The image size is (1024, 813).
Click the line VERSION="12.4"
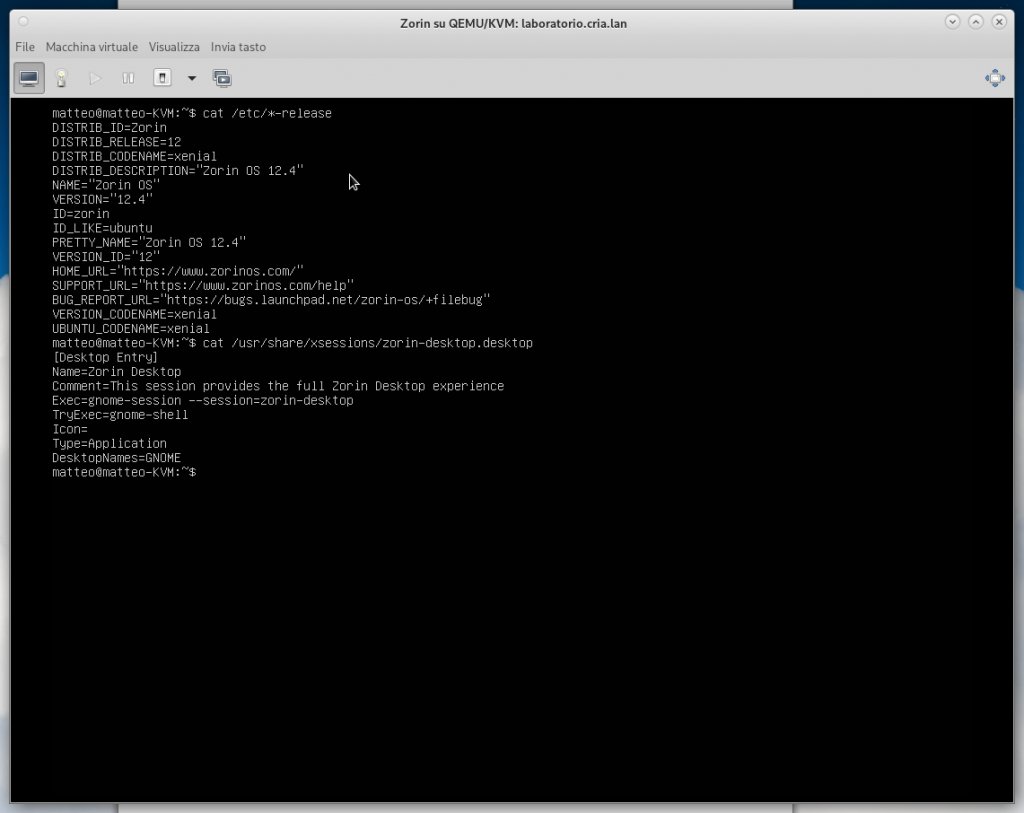point(102,200)
